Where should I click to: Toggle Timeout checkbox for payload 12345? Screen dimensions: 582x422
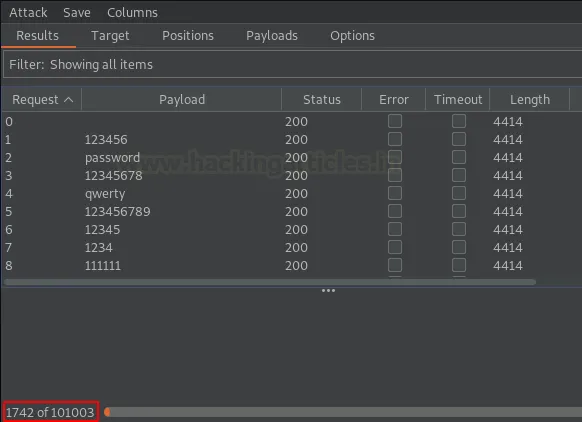tap(459, 229)
